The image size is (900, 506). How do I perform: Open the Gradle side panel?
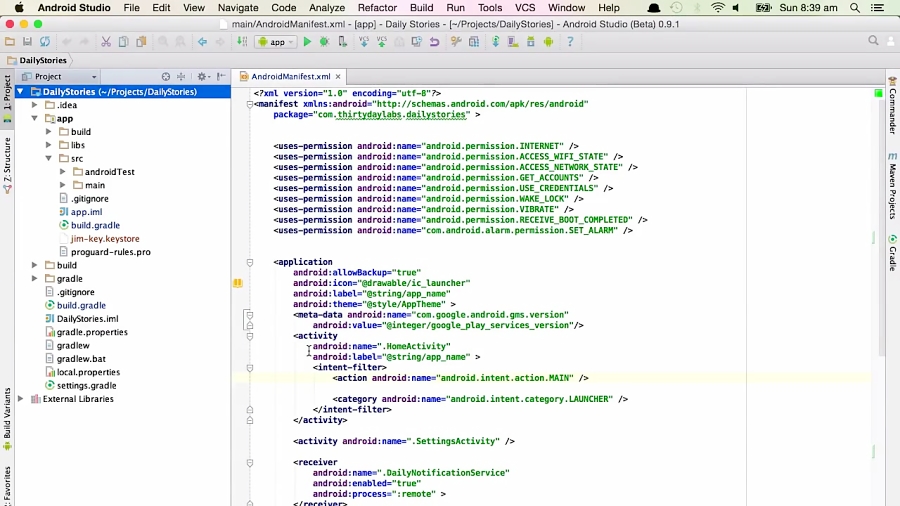coord(893,252)
